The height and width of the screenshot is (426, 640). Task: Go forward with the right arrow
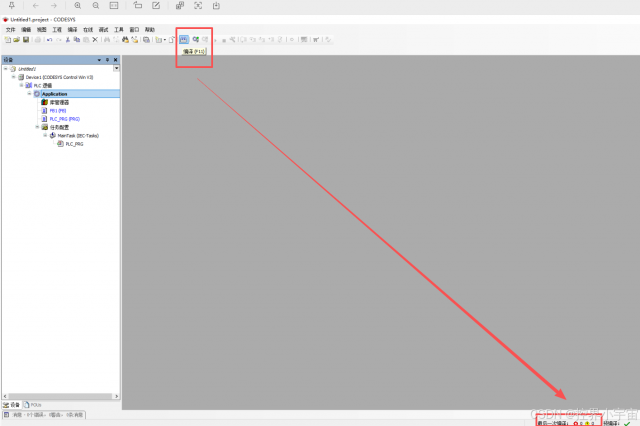click(53, 5)
